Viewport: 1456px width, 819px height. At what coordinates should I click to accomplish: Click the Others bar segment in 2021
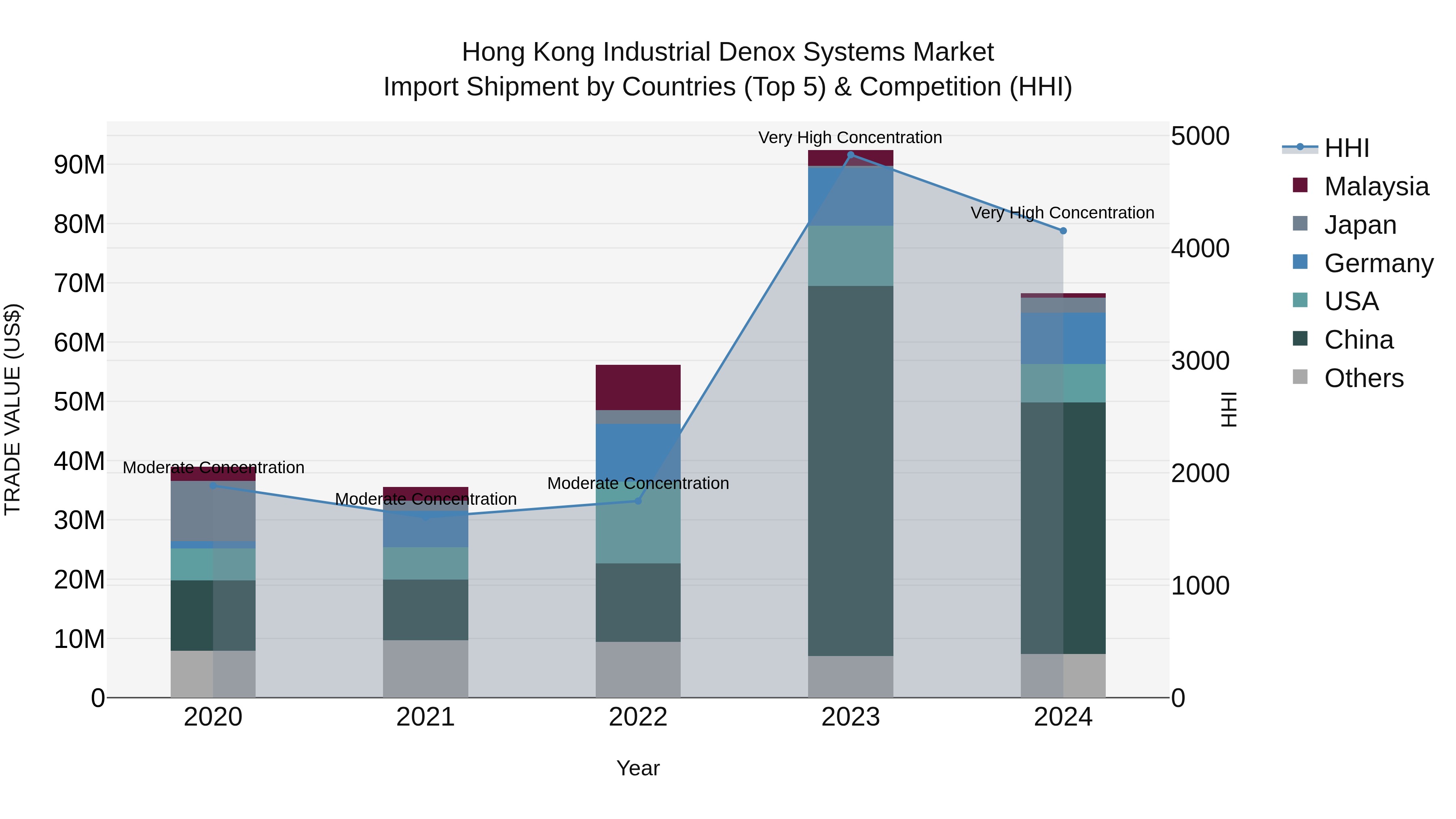point(425,669)
